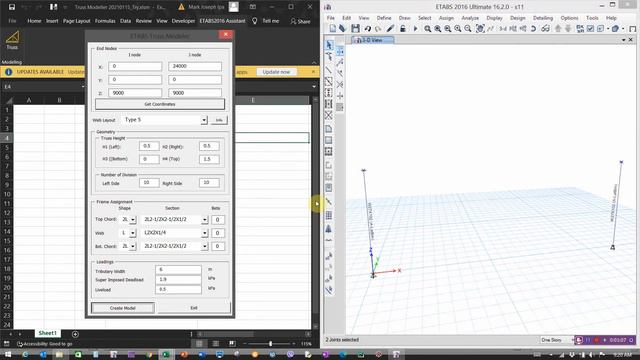
Task: Click the Pan hand icon in ETABS toolbar
Action: pos(480,29)
